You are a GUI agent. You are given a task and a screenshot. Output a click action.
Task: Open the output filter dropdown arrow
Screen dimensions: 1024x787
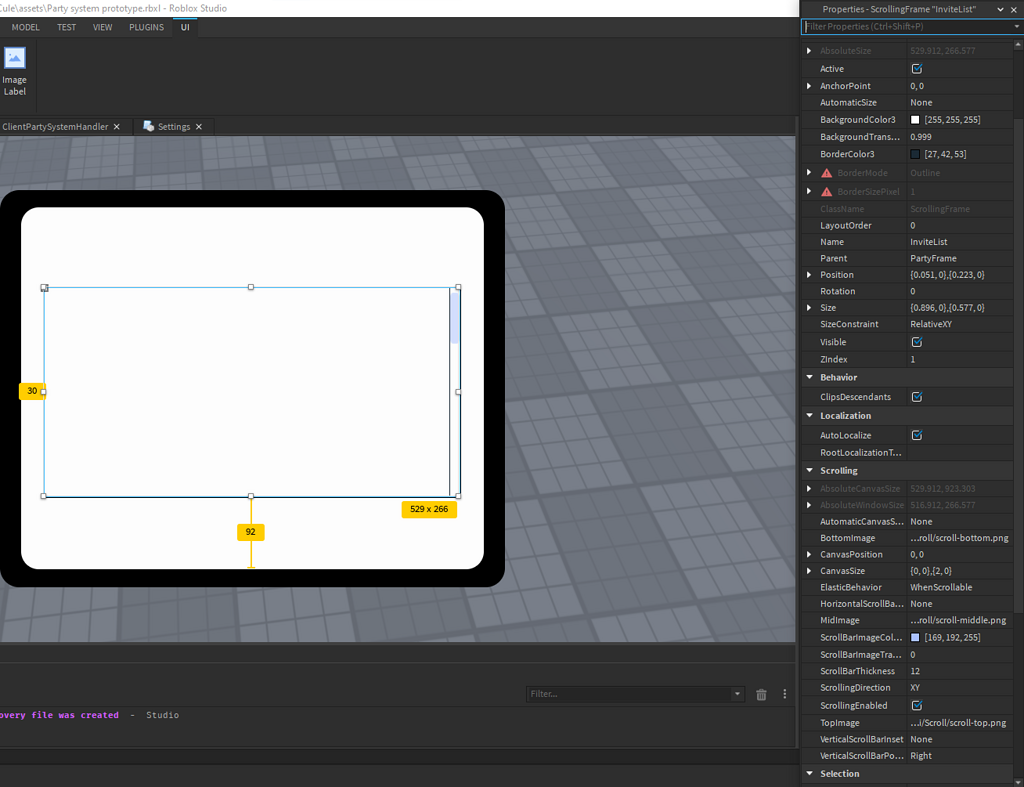coord(738,694)
